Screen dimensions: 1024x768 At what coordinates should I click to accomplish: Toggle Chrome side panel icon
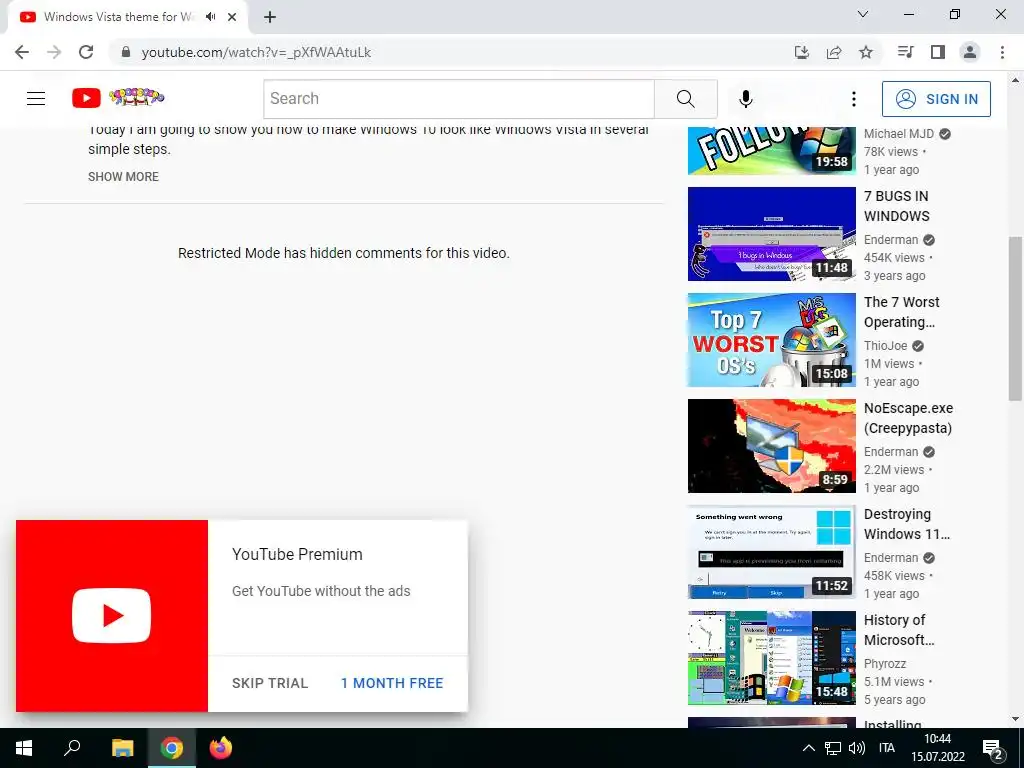click(938, 52)
